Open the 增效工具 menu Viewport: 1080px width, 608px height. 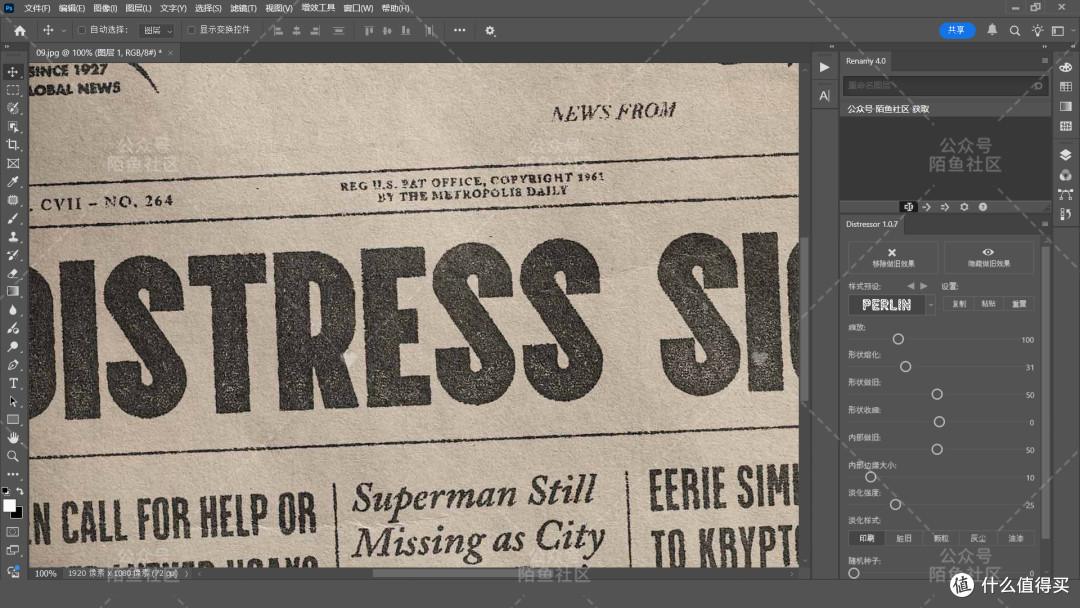318,8
